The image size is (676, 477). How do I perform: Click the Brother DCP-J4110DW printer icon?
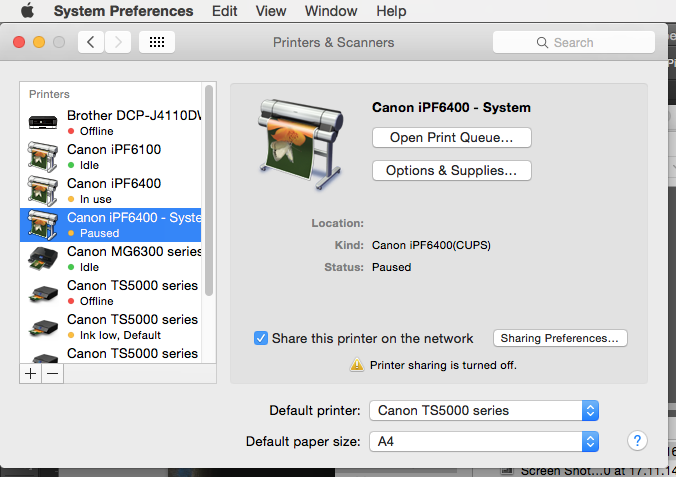point(43,123)
